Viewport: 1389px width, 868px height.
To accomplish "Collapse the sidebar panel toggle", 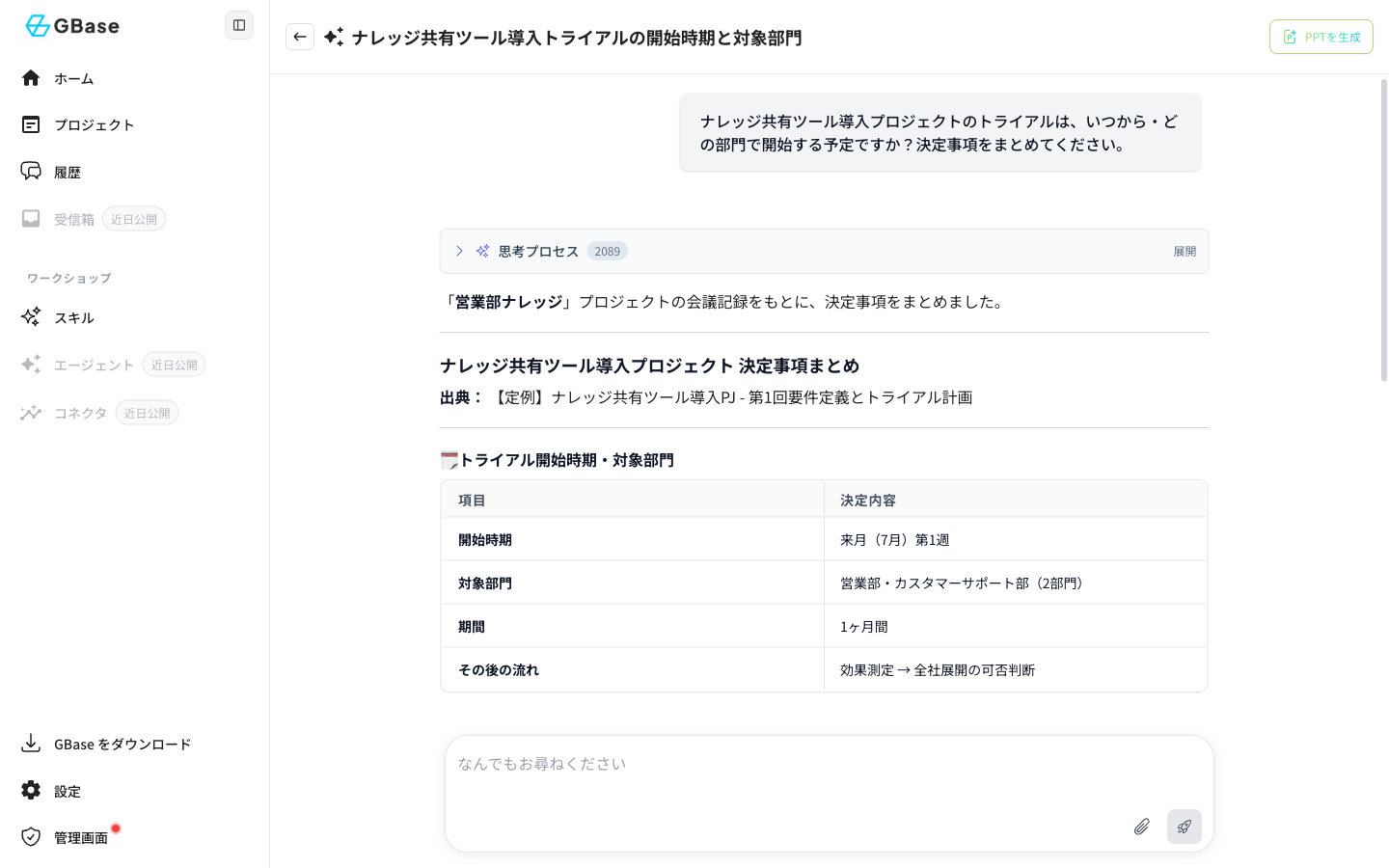I will (x=239, y=25).
